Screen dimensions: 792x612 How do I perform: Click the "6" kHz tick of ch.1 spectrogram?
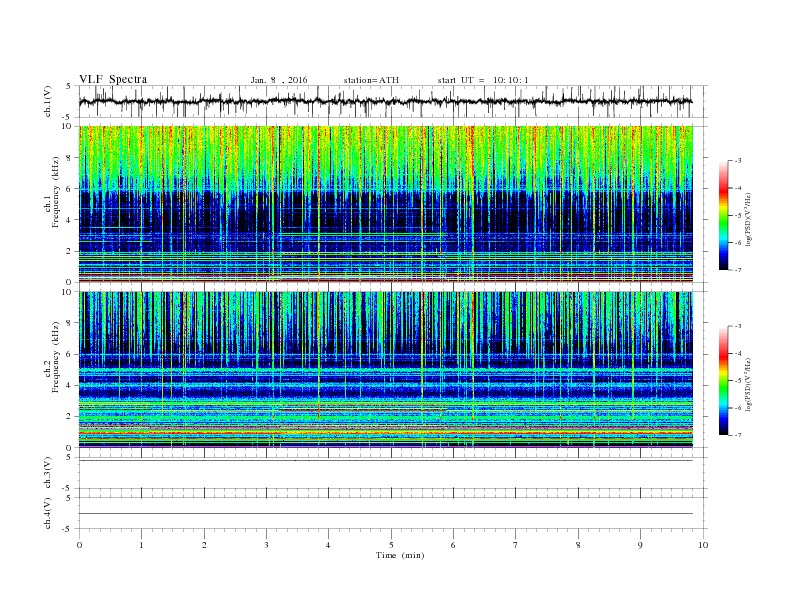pos(70,188)
